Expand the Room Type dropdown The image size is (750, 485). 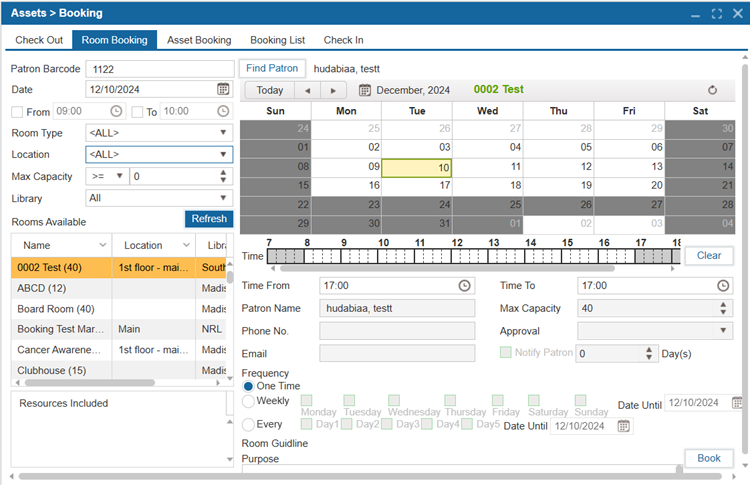coord(223,132)
